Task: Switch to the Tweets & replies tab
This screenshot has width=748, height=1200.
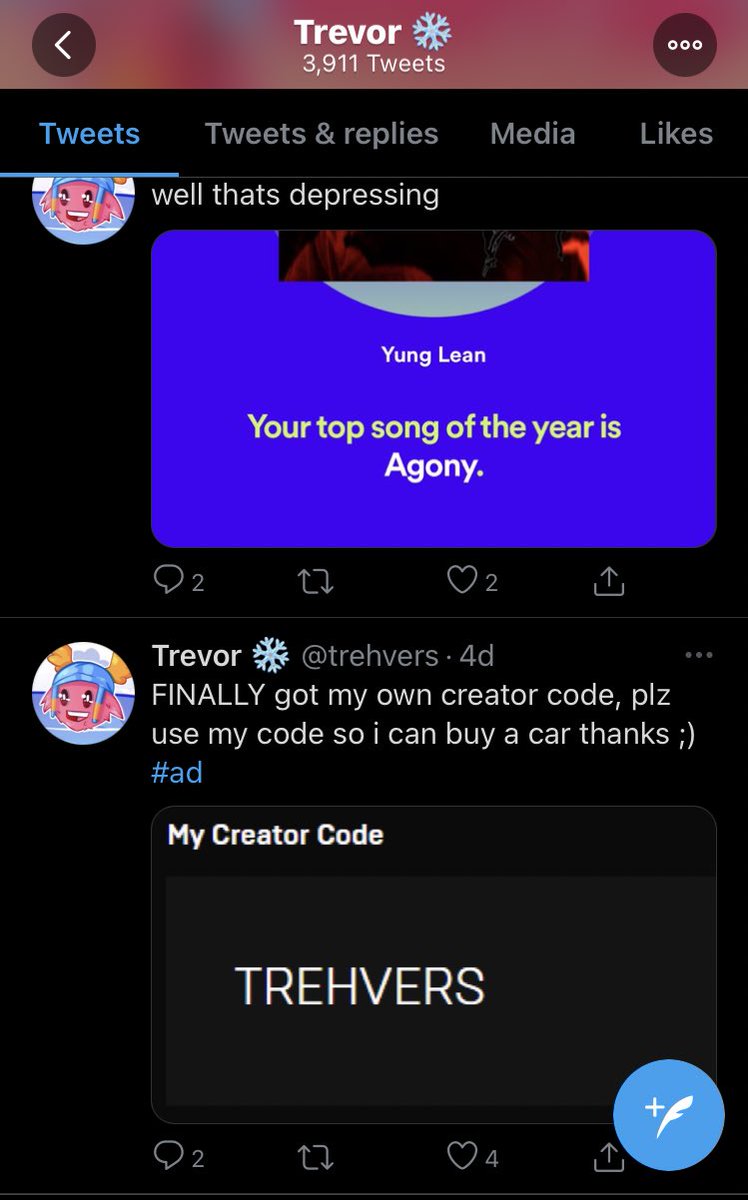Action: click(321, 134)
